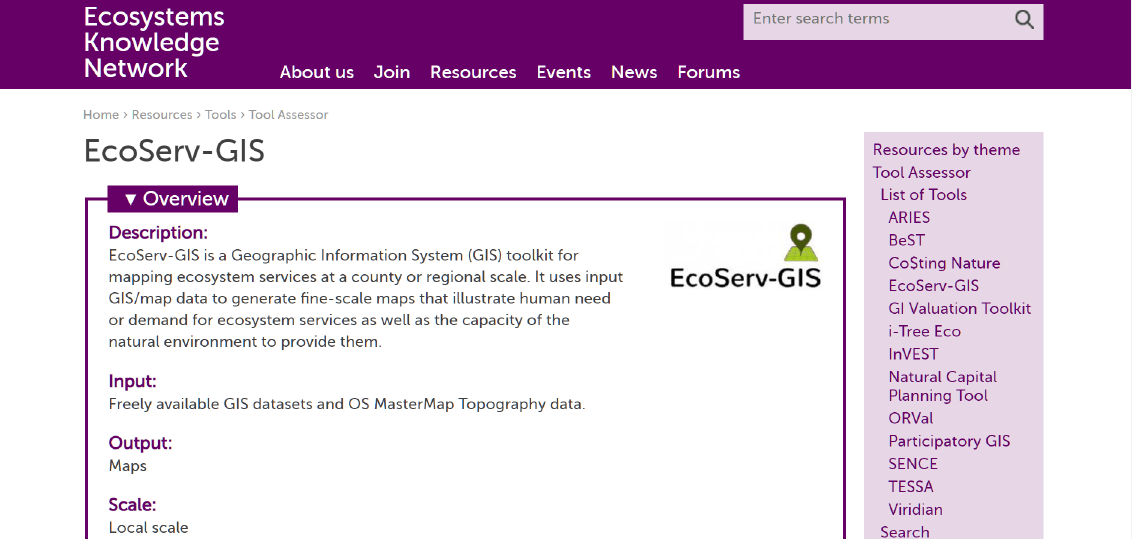Open GI Valuation Toolkit sidebar link
The image size is (1132, 539).
click(x=959, y=309)
